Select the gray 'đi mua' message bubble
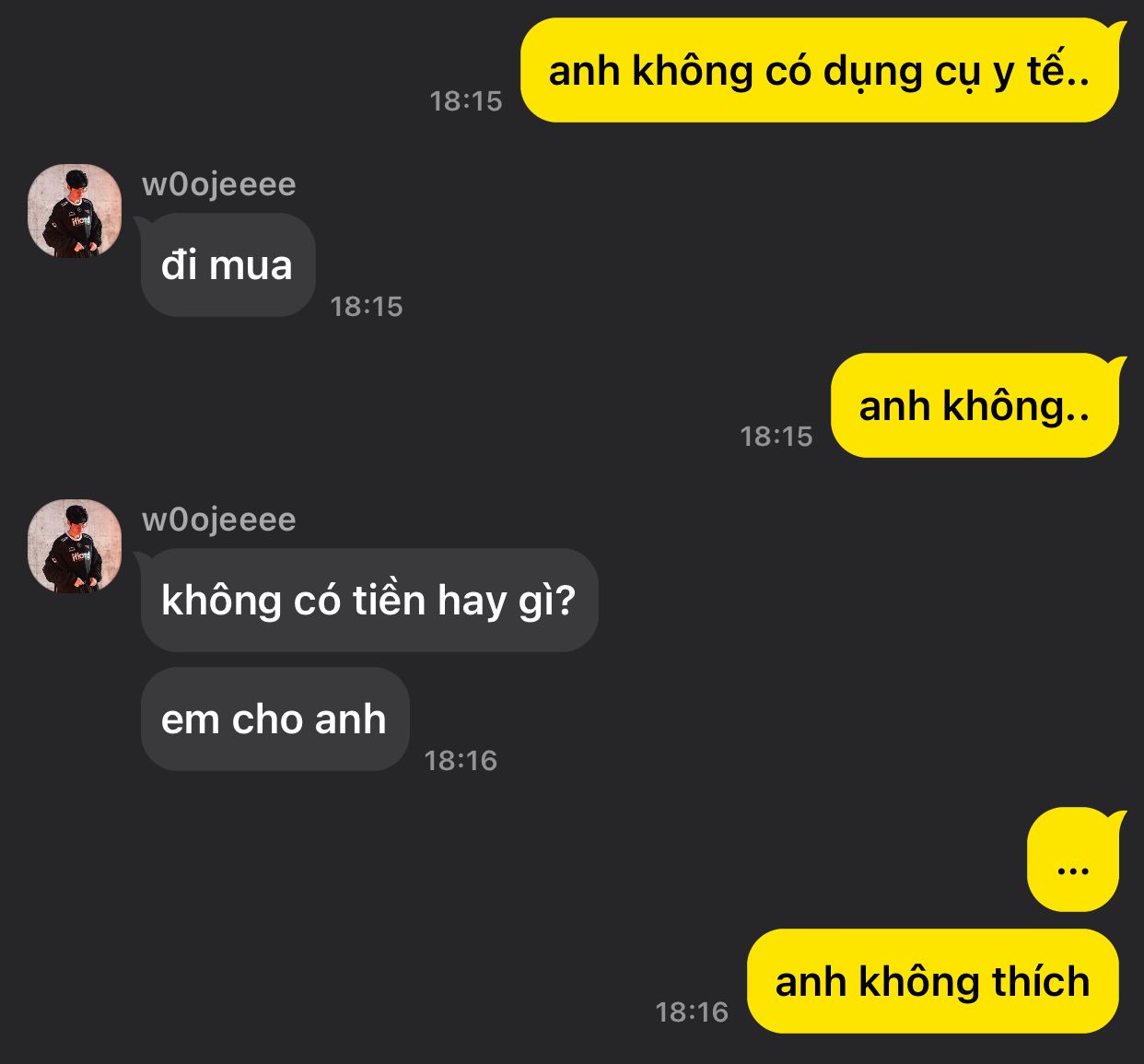 click(228, 265)
